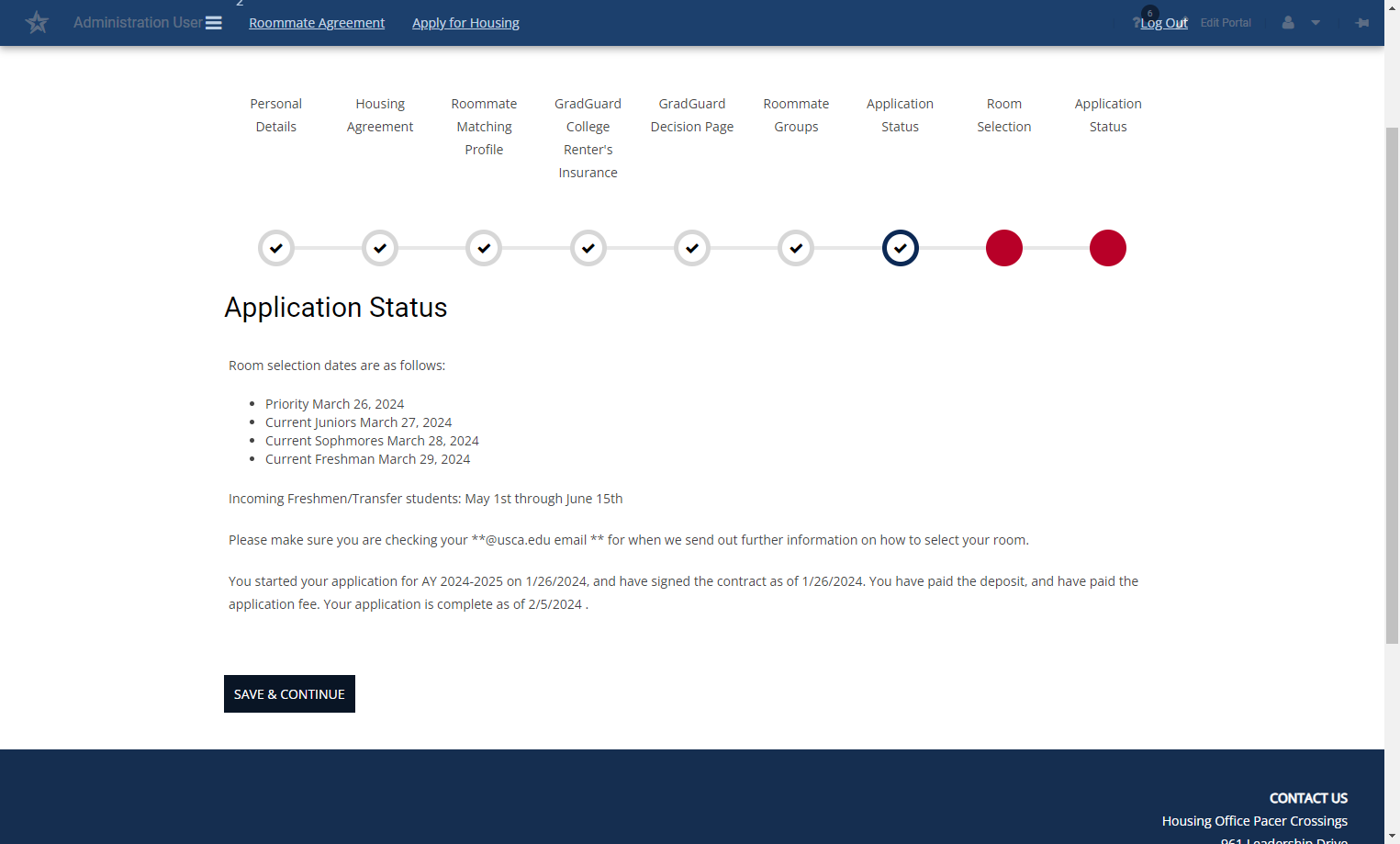Image resolution: width=1400 pixels, height=844 pixels.
Task: Click the Application Status page heading
Action: (336, 308)
